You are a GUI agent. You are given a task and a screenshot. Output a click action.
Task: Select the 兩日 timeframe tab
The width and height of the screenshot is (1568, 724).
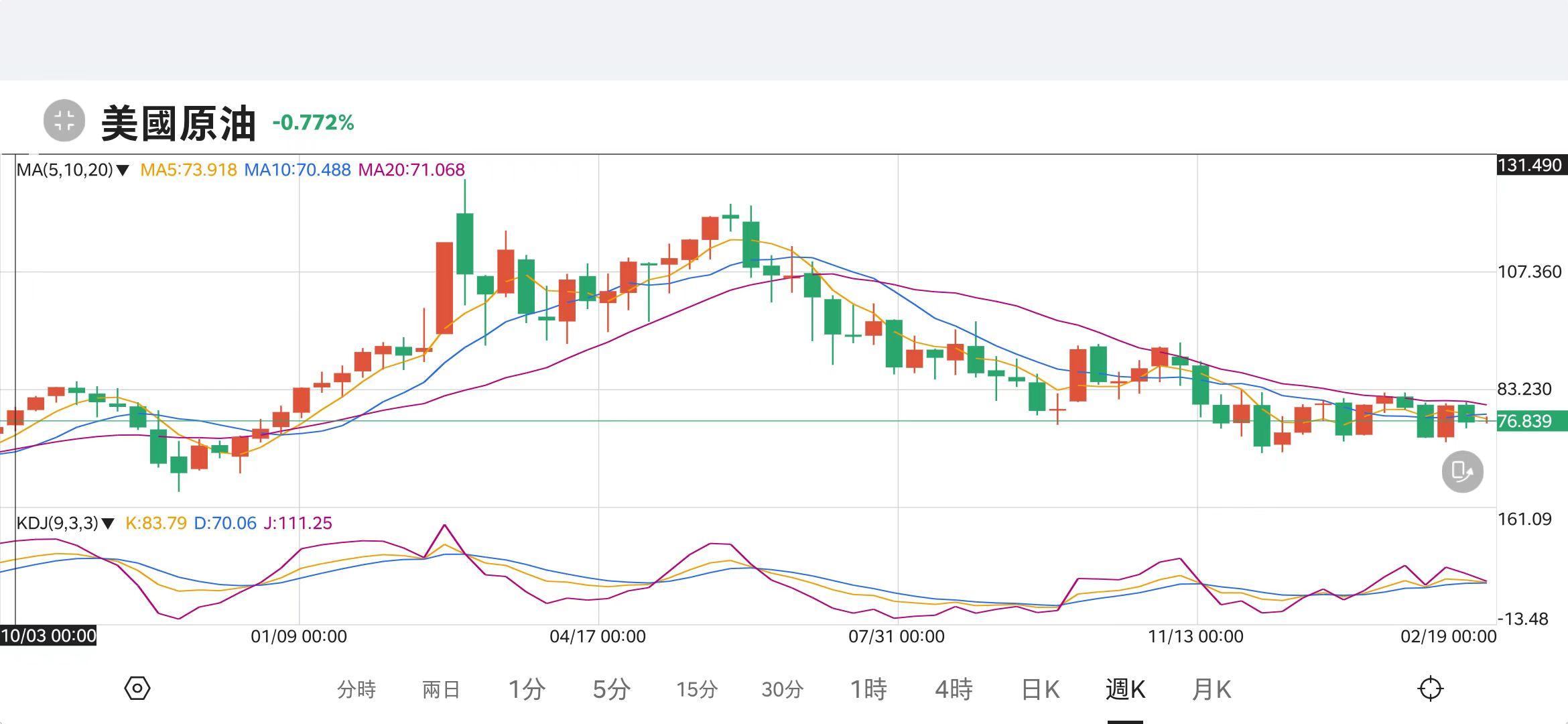(x=441, y=689)
